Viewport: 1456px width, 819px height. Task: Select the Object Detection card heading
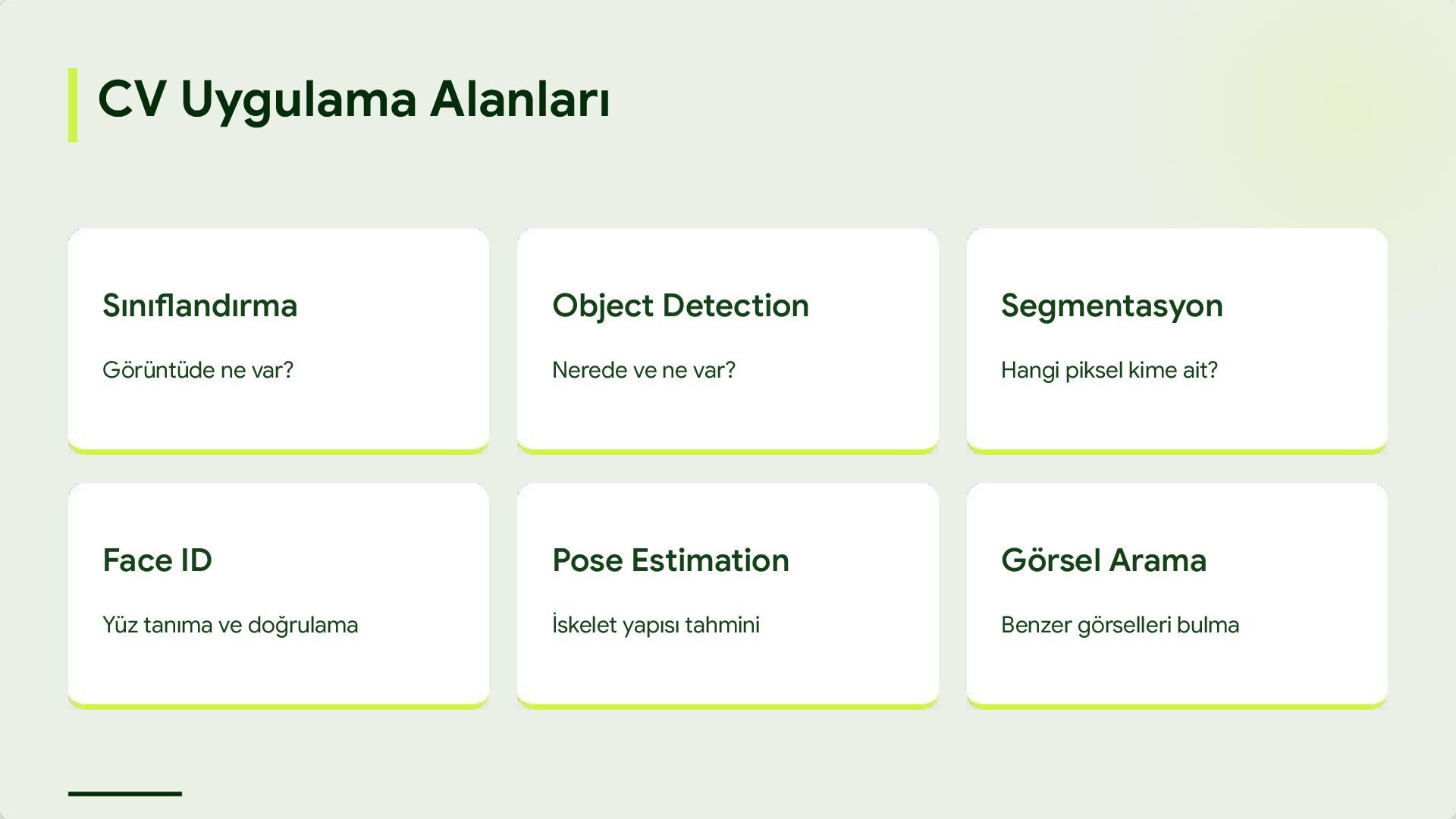click(680, 306)
